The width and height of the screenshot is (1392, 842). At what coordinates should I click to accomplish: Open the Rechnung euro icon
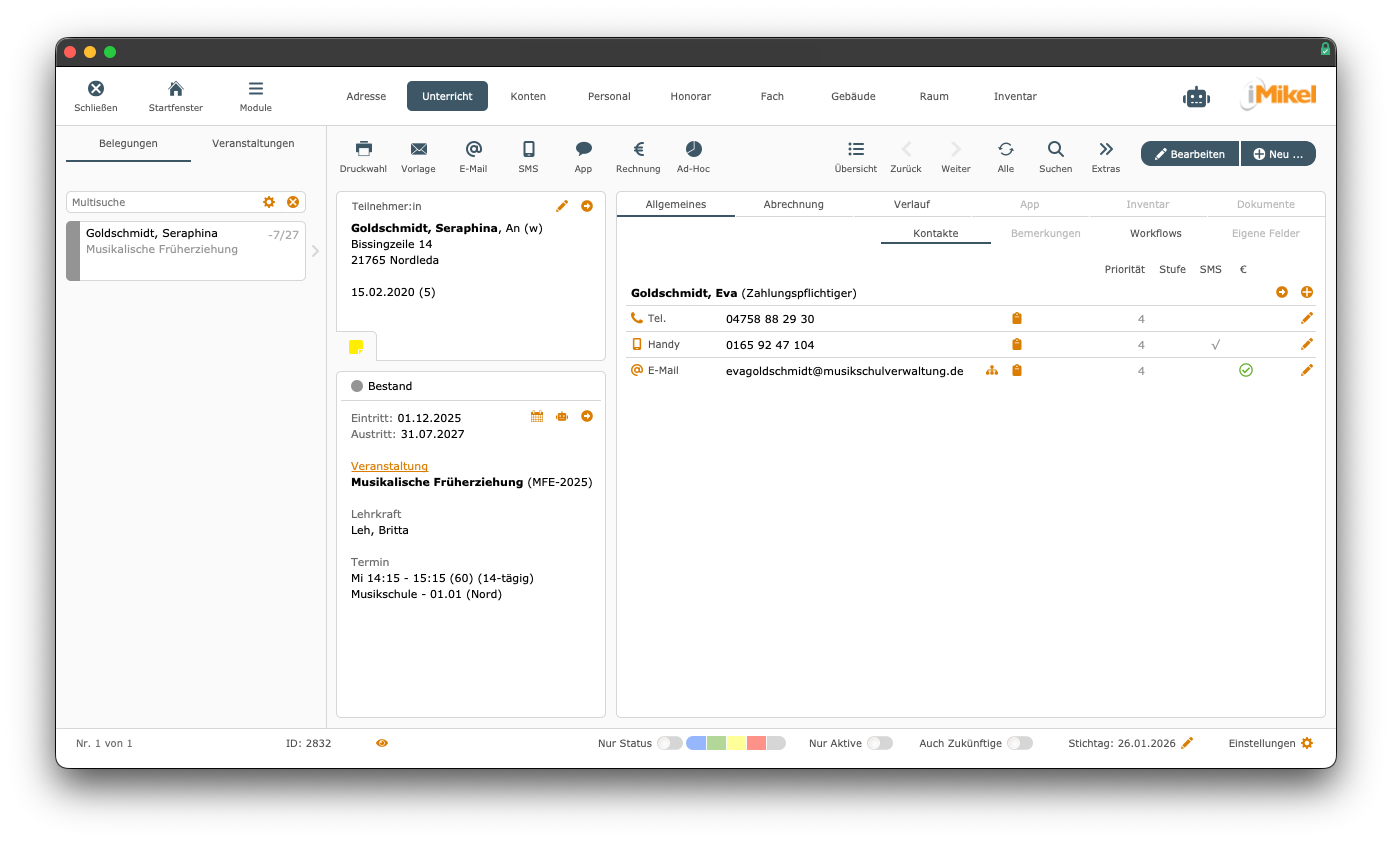(638, 149)
